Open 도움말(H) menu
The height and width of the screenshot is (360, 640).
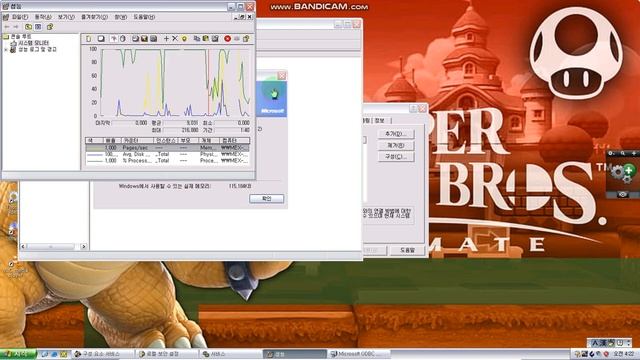[144, 17]
